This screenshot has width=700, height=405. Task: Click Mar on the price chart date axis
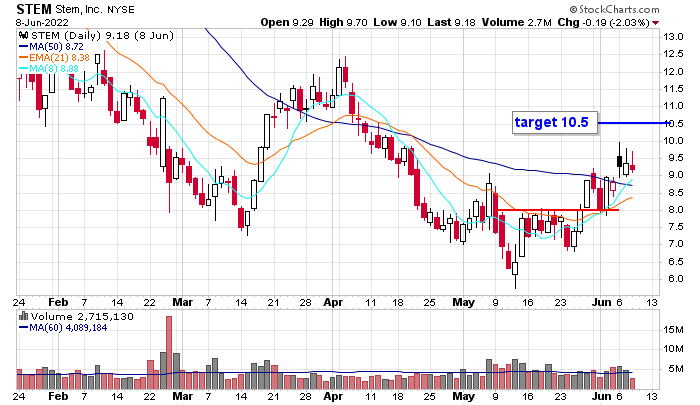click(x=182, y=302)
